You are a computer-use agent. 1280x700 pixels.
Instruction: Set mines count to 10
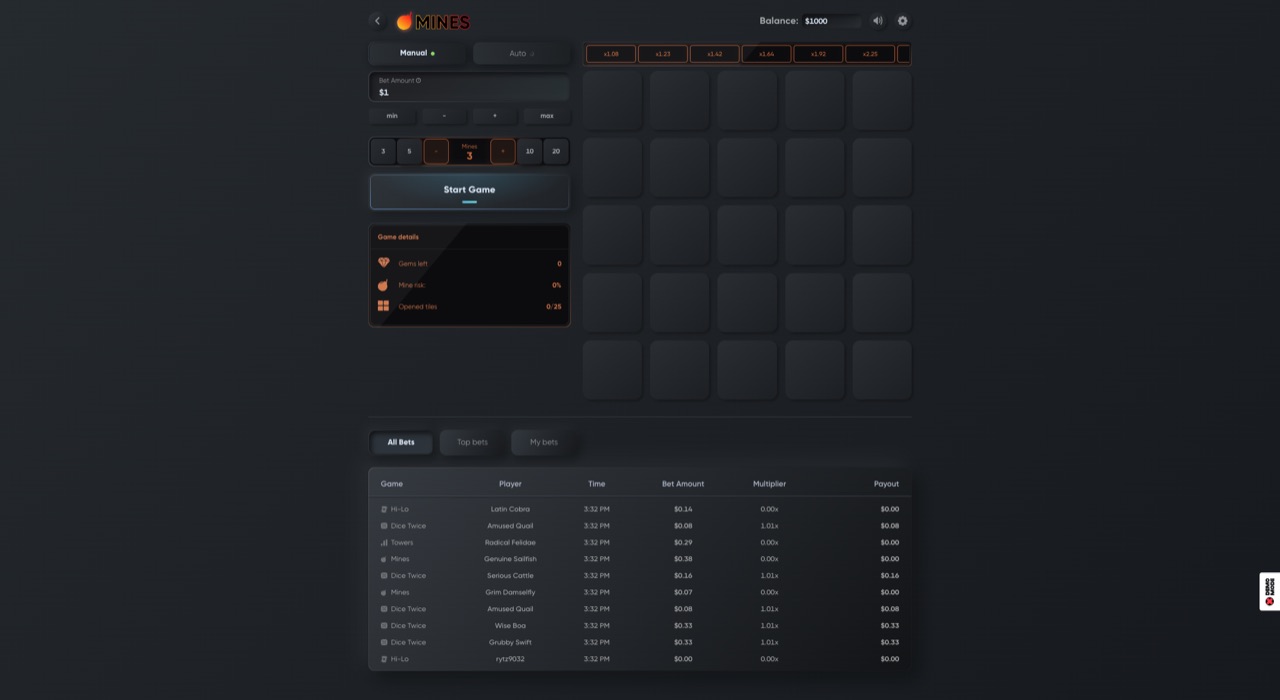coord(530,151)
